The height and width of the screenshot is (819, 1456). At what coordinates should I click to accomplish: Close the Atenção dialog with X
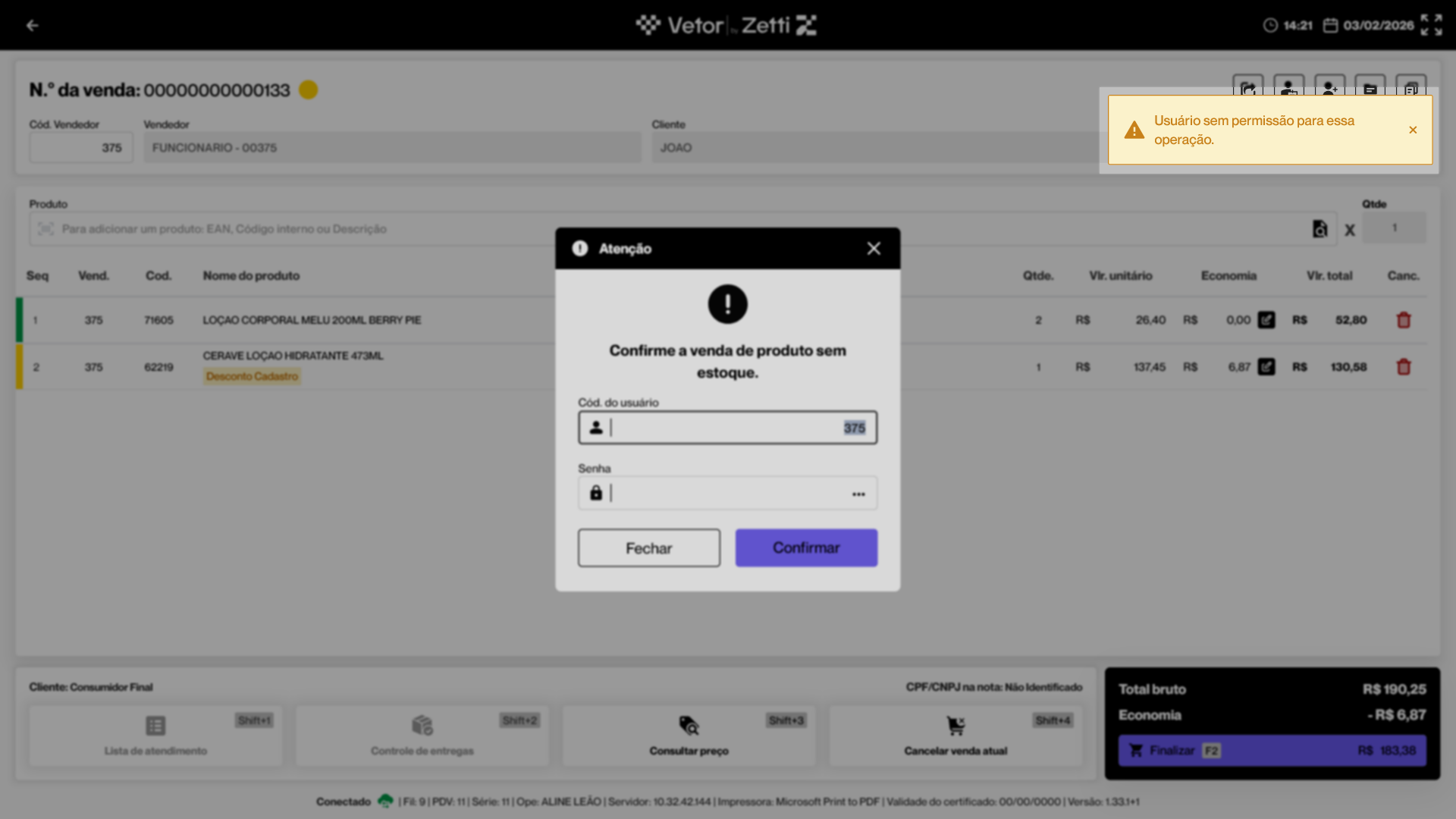pyautogui.click(x=874, y=249)
